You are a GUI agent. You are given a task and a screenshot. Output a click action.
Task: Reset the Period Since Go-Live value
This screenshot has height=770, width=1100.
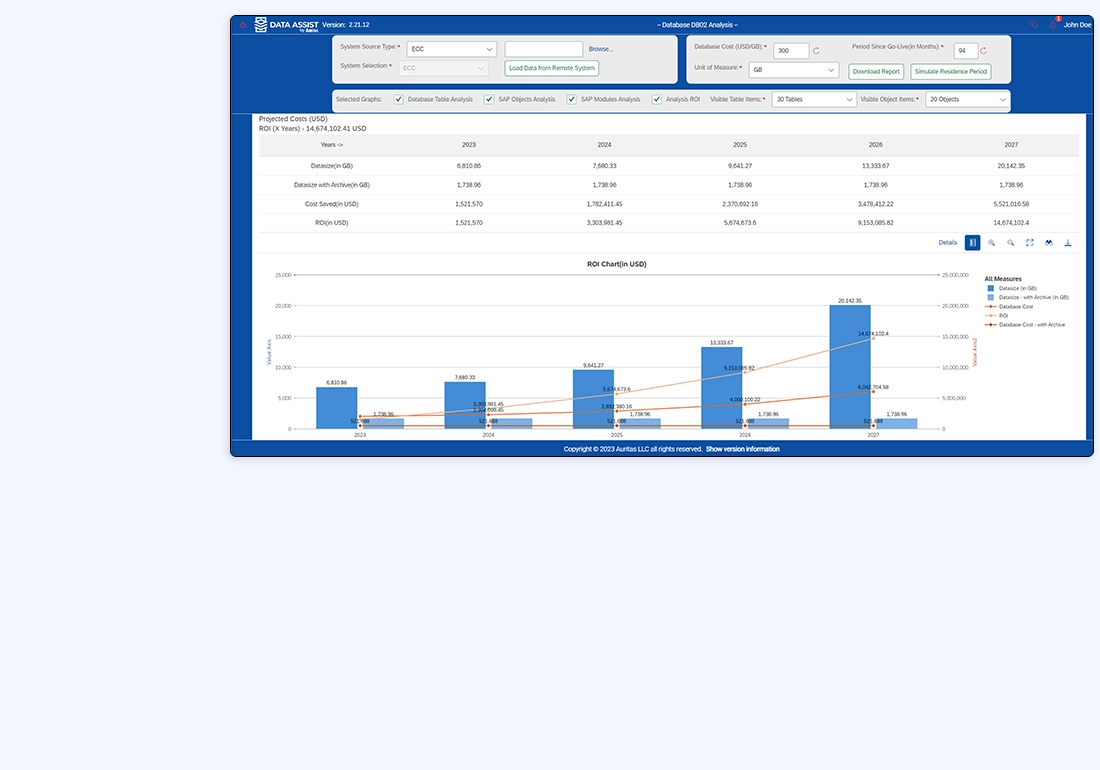coord(983,50)
